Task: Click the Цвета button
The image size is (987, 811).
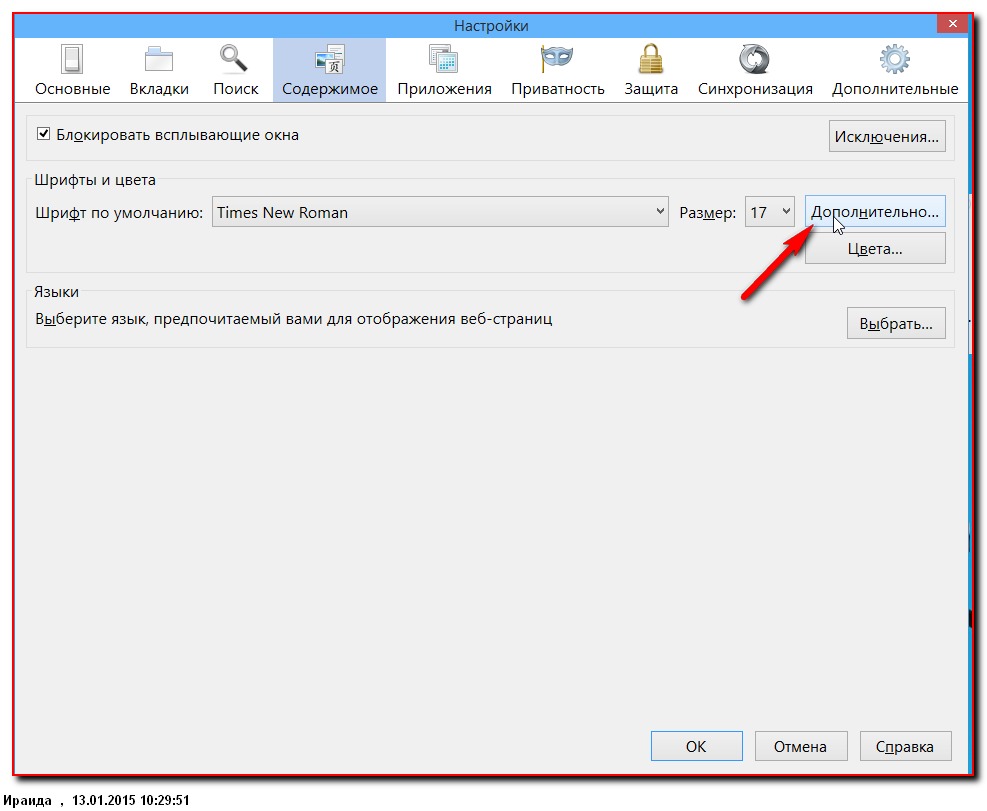Action: 875,249
